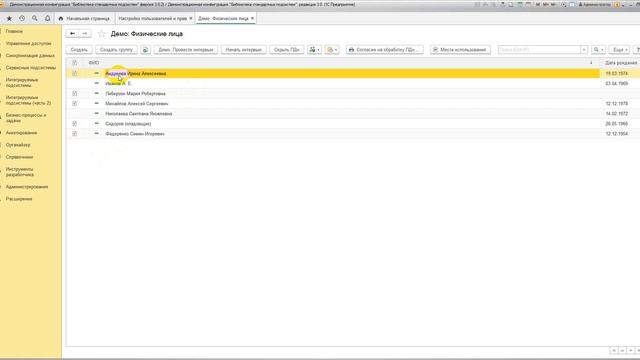This screenshot has height=360, width=640.
Task: Open the history clock icon
Action: pyautogui.click(x=22, y=18)
